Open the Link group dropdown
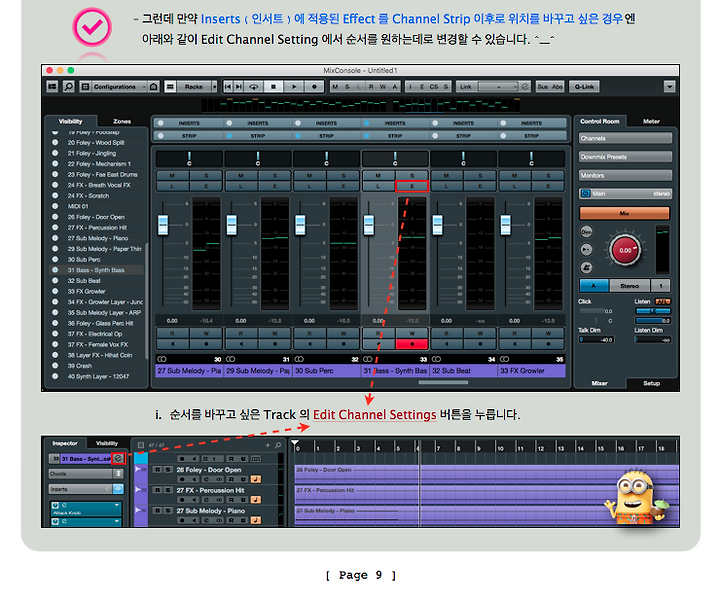720x599 pixels. point(498,86)
